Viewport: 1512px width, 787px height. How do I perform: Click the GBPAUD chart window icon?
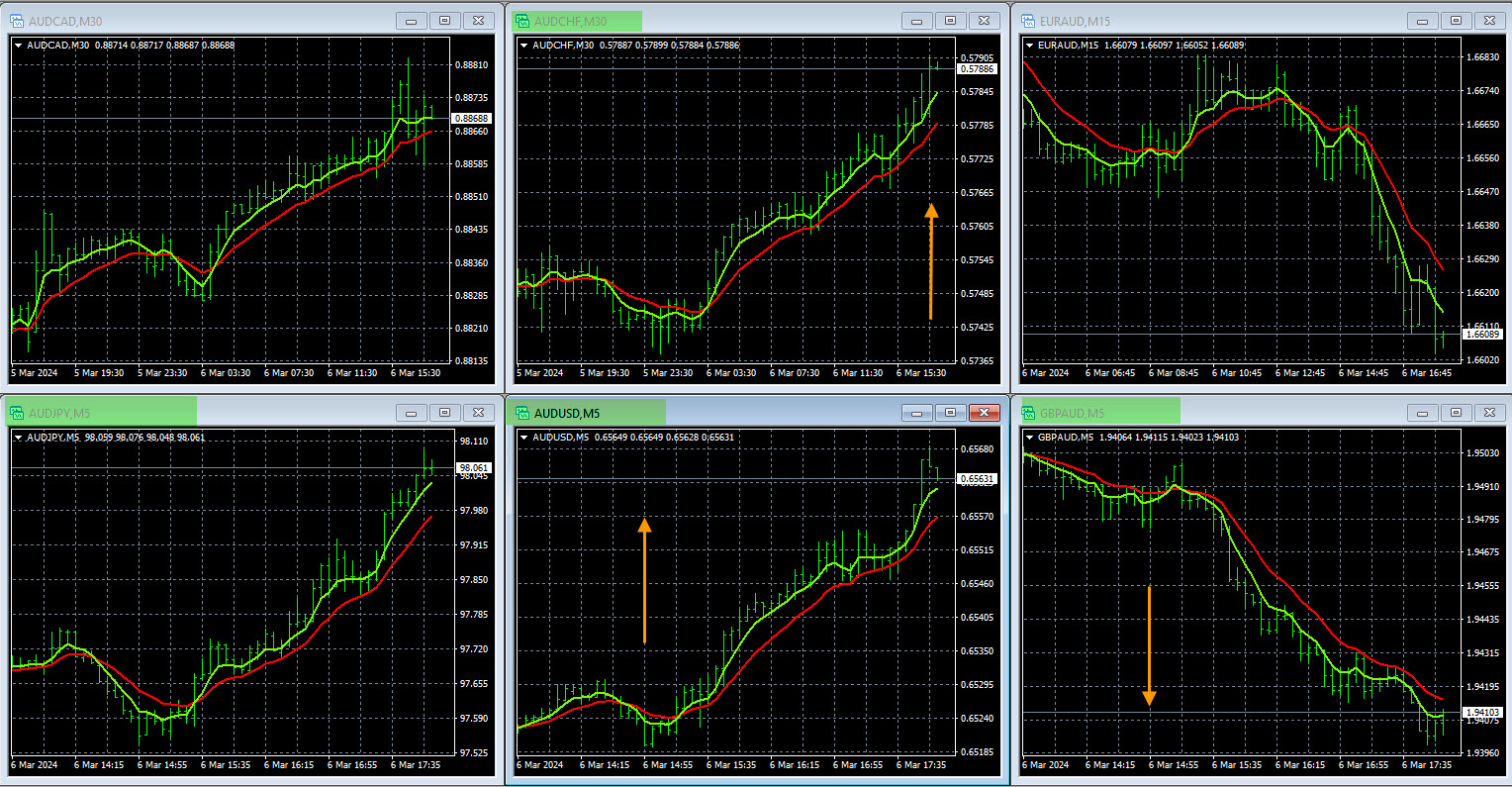tap(1028, 413)
